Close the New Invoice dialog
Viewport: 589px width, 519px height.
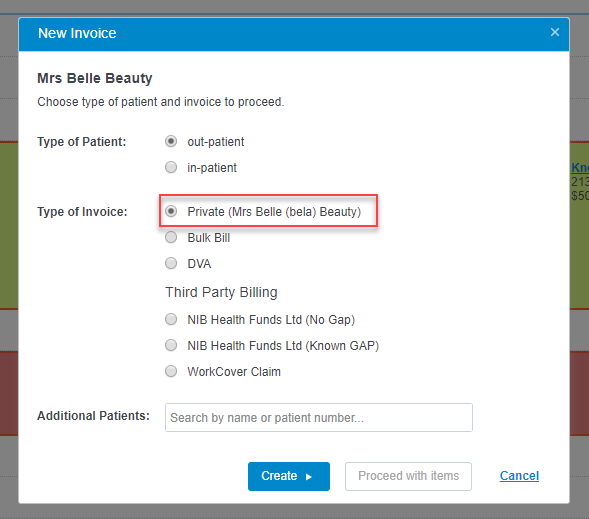tap(554, 32)
